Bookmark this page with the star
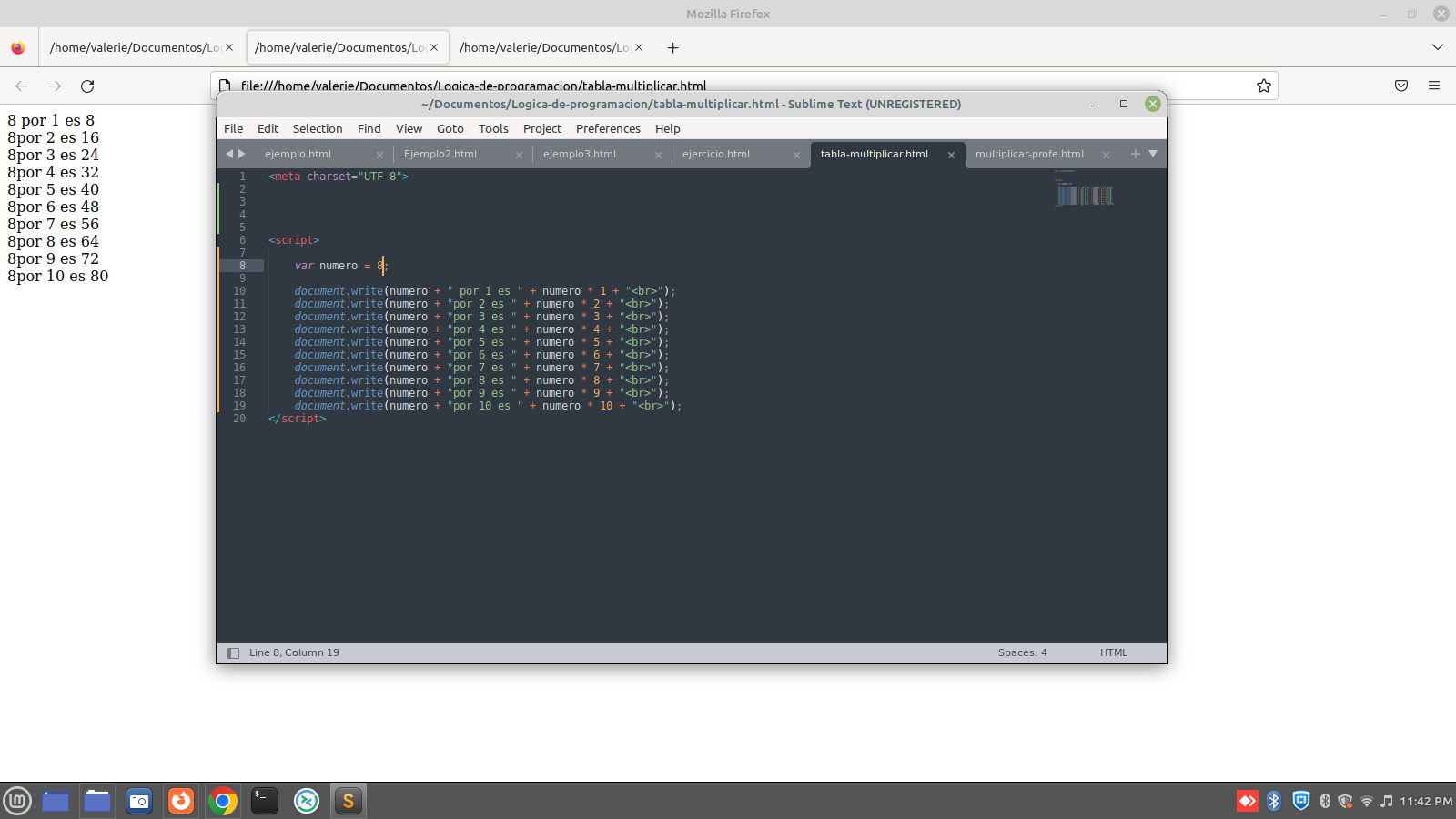This screenshot has height=819, width=1456. coord(1263,86)
